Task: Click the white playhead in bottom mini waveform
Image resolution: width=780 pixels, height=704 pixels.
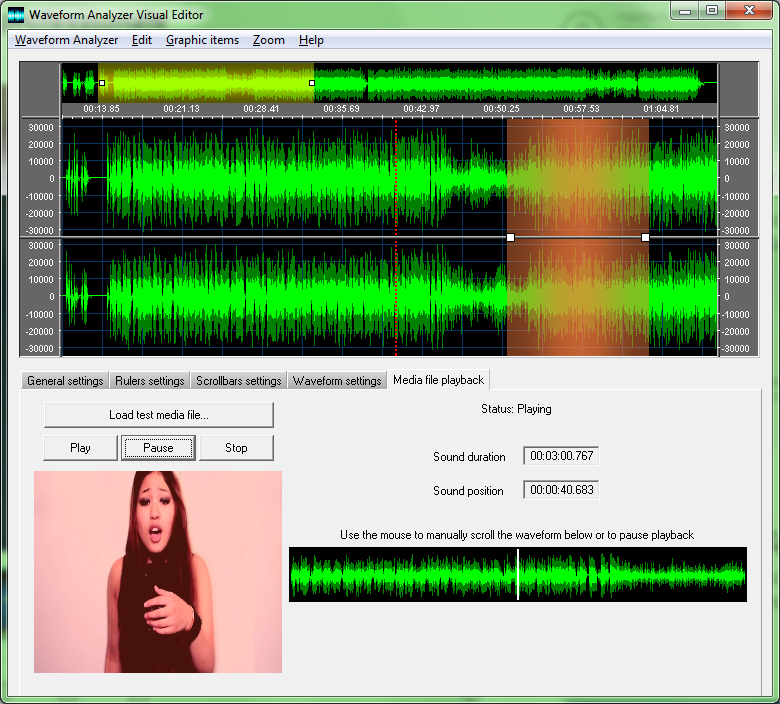Action: pyautogui.click(x=518, y=574)
